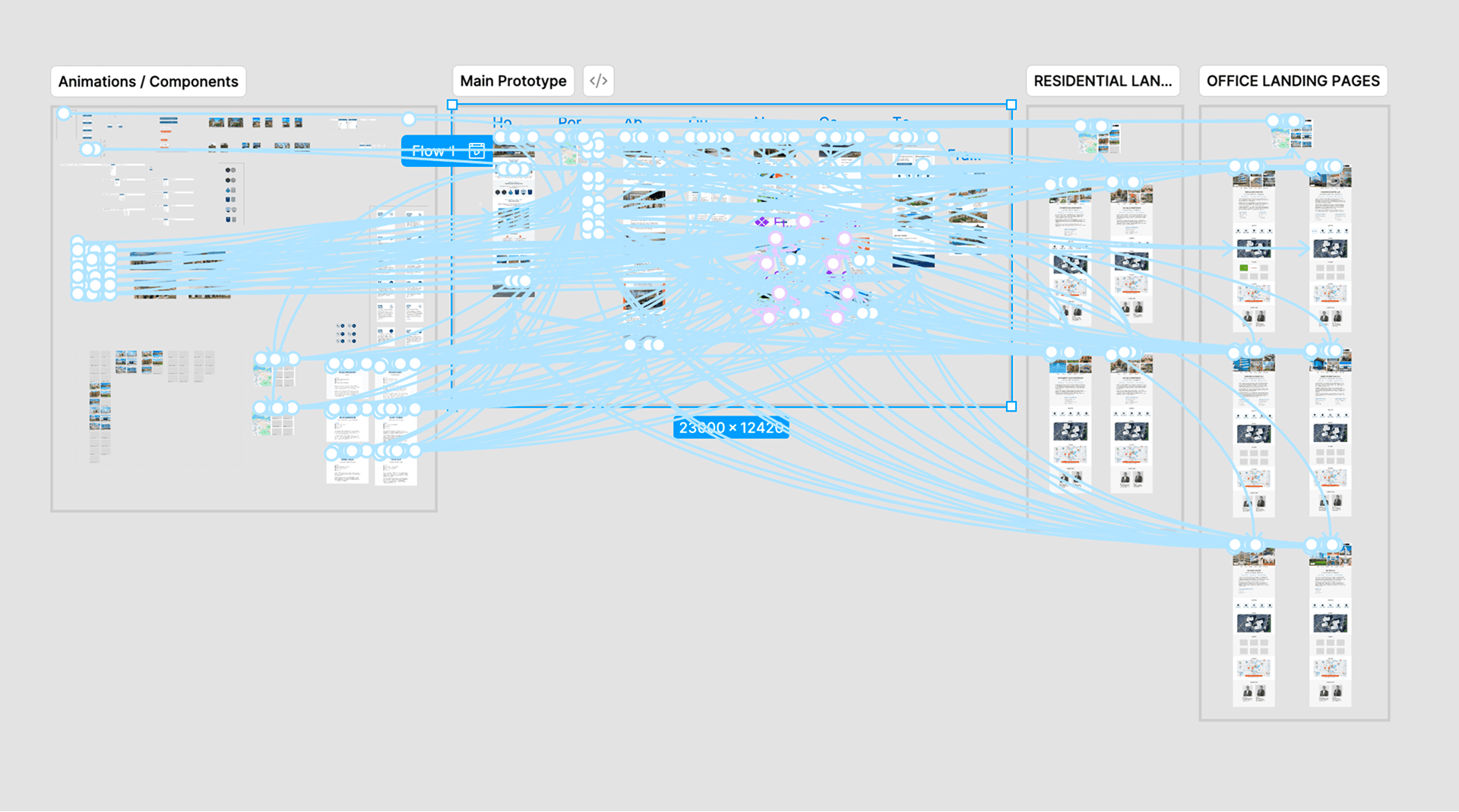Click the top-right selection handle of Main Prototype
The image size is (1459, 812).
pyautogui.click(x=1011, y=105)
